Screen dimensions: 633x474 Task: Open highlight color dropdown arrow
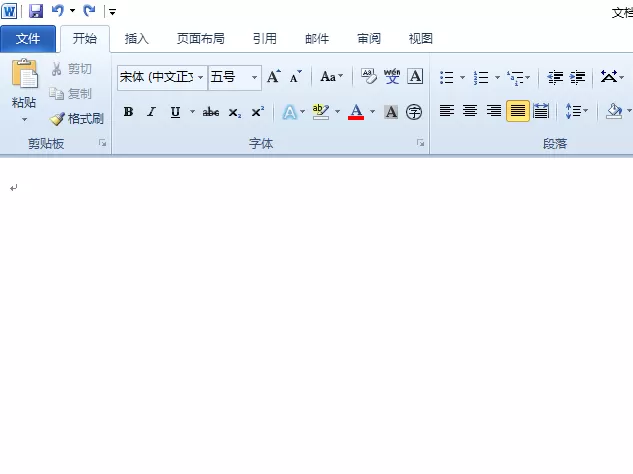(337, 112)
